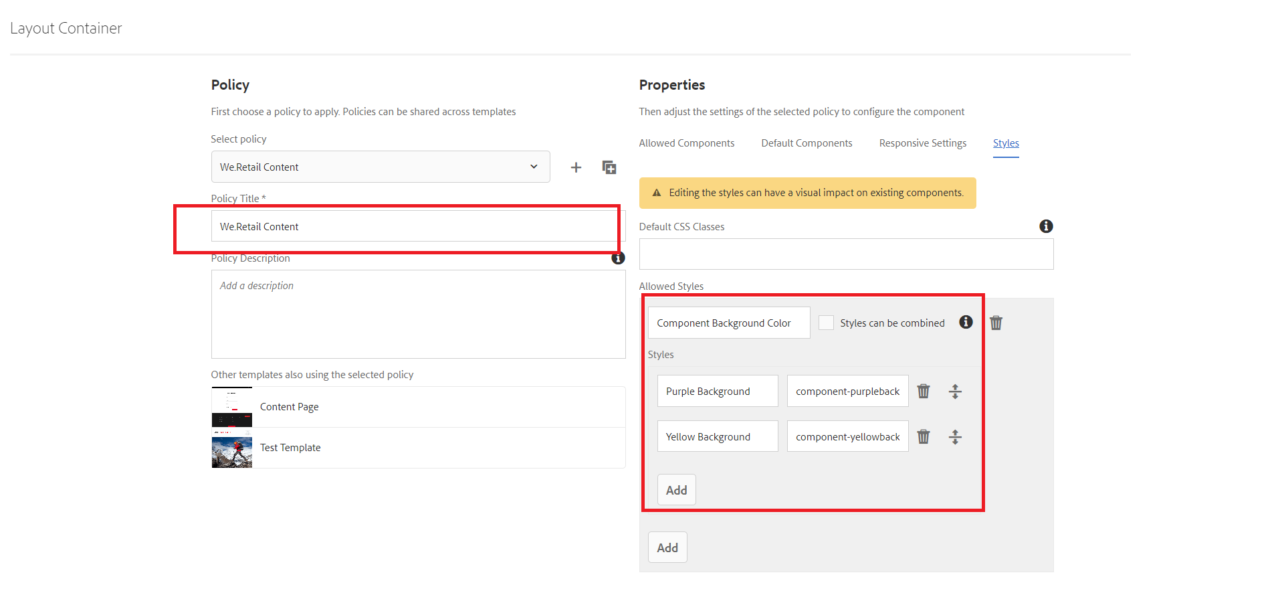Open the Responsive Settings tab

pyautogui.click(x=922, y=143)
